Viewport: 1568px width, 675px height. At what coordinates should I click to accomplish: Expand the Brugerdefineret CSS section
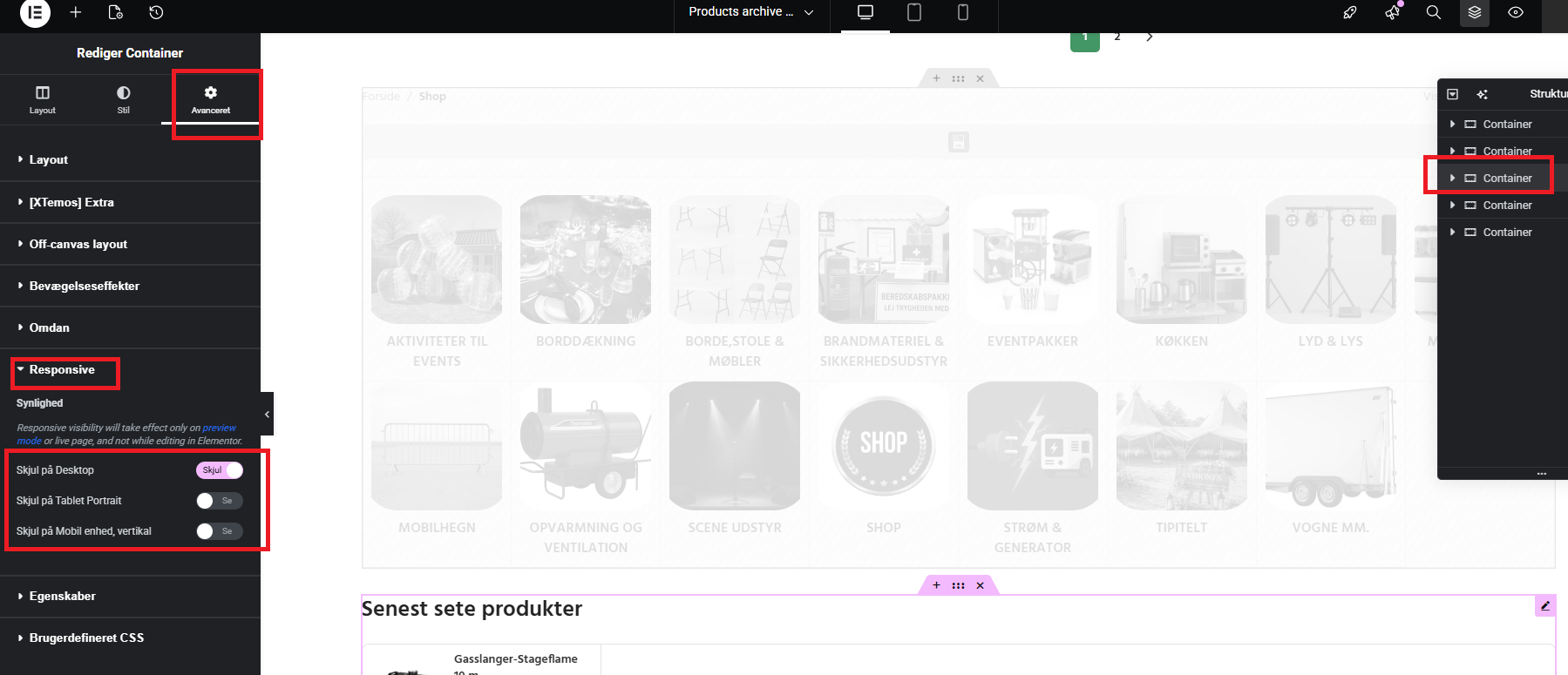coord(130,638)
